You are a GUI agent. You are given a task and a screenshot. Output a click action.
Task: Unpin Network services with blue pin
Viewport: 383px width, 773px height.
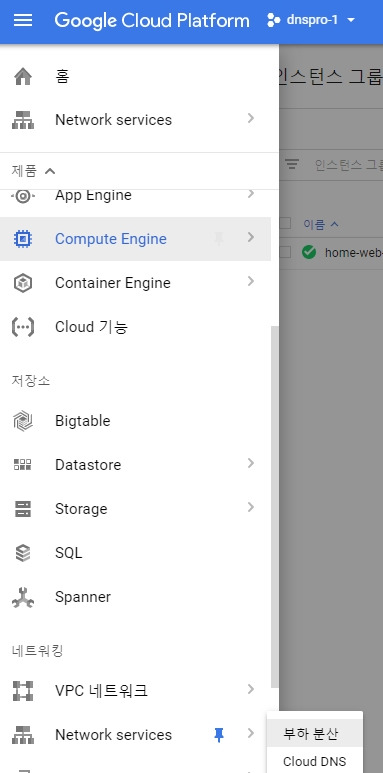click(x=219, y=735)
